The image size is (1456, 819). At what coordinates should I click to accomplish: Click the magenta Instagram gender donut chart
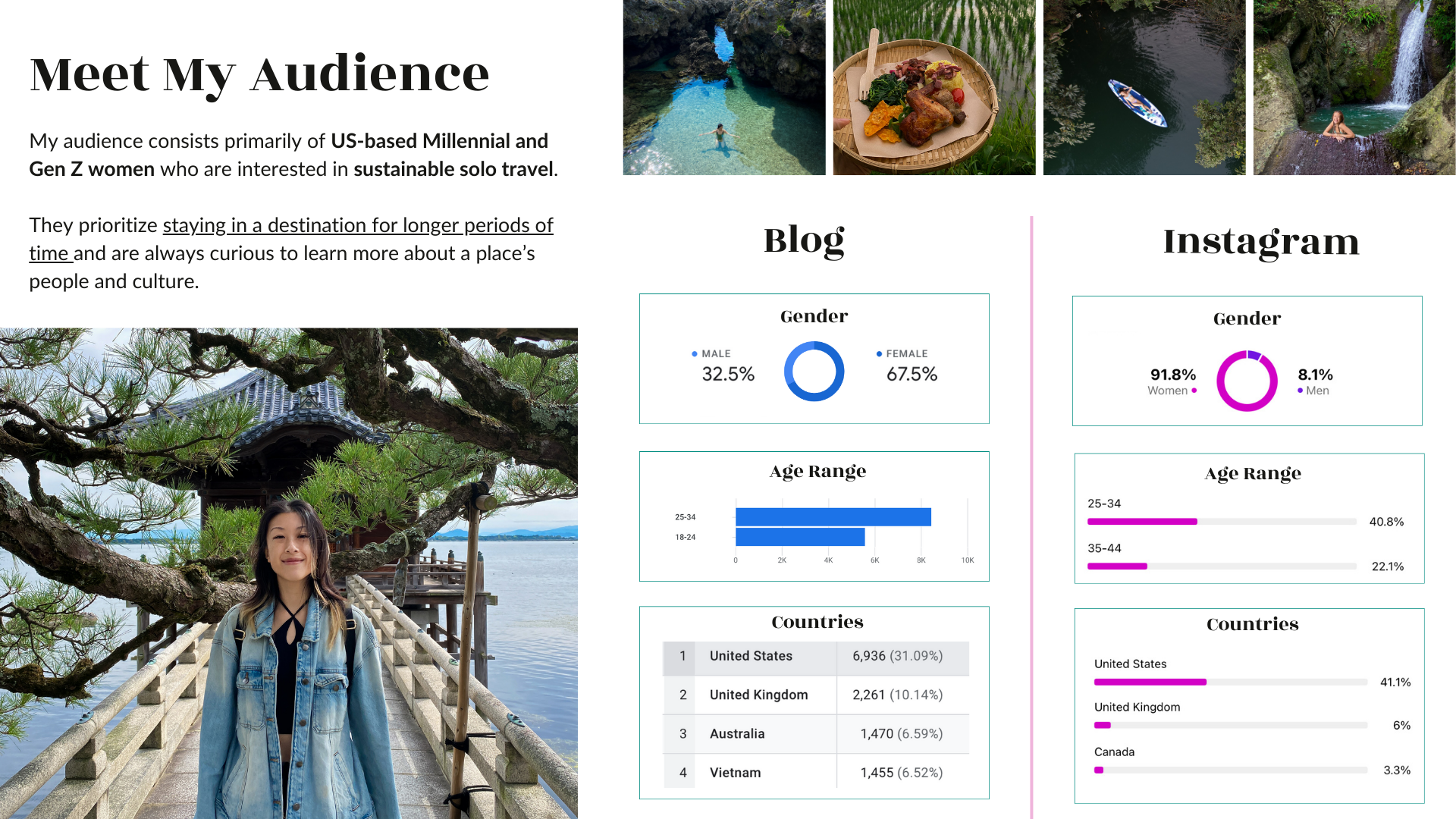[x=1247, y=381]
